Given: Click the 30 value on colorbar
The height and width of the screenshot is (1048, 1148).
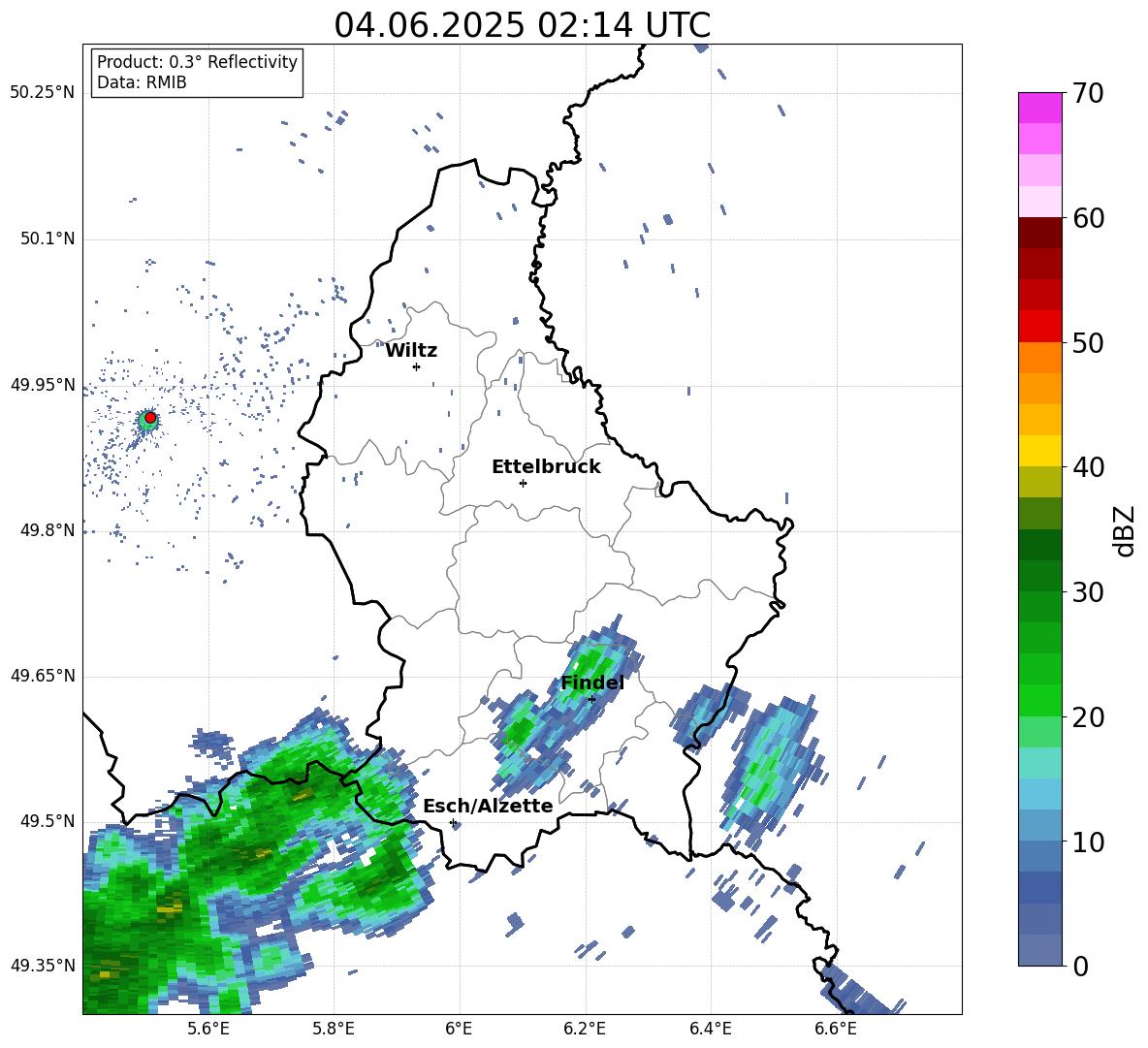Looking at the screenshot, I should pyautogui.click(x=1088, y=591).
